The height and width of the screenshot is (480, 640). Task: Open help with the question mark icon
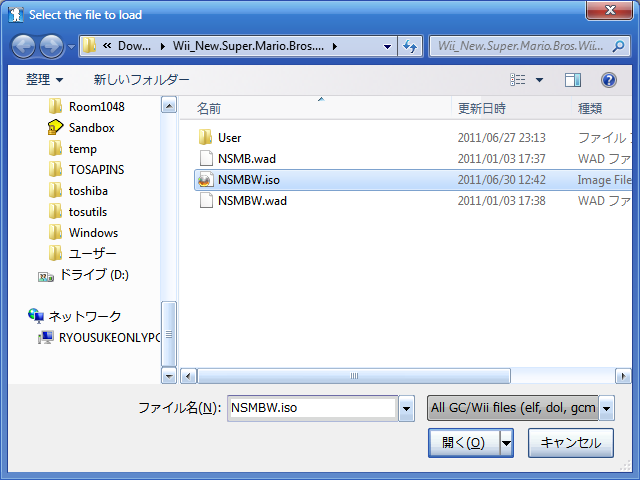click(x=609, y=80)
